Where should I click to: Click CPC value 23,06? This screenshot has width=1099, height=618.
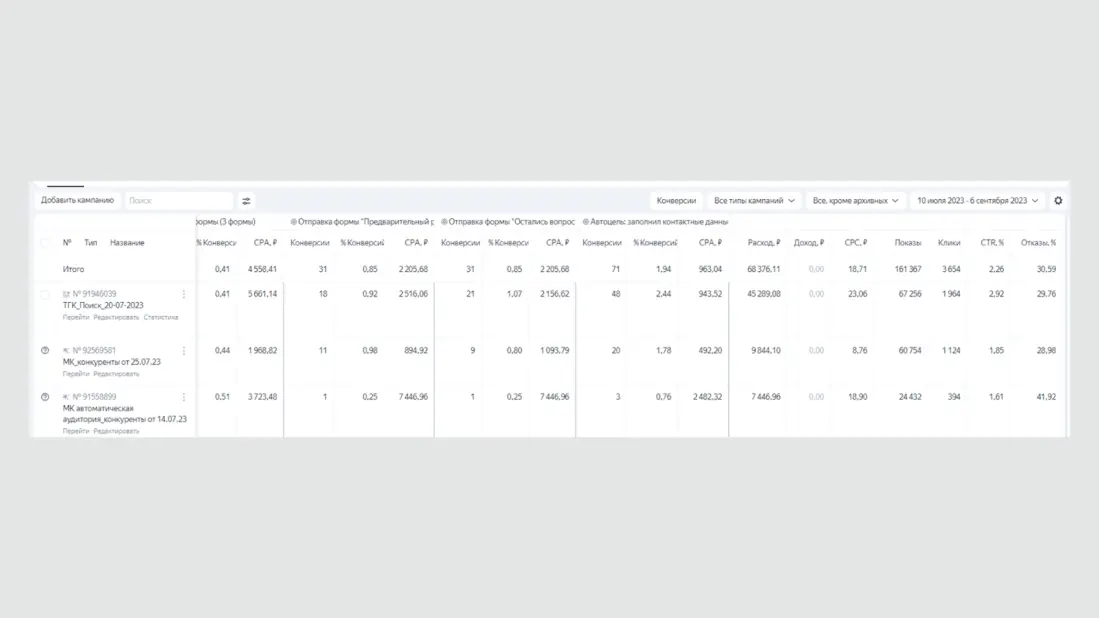point(857,294)
